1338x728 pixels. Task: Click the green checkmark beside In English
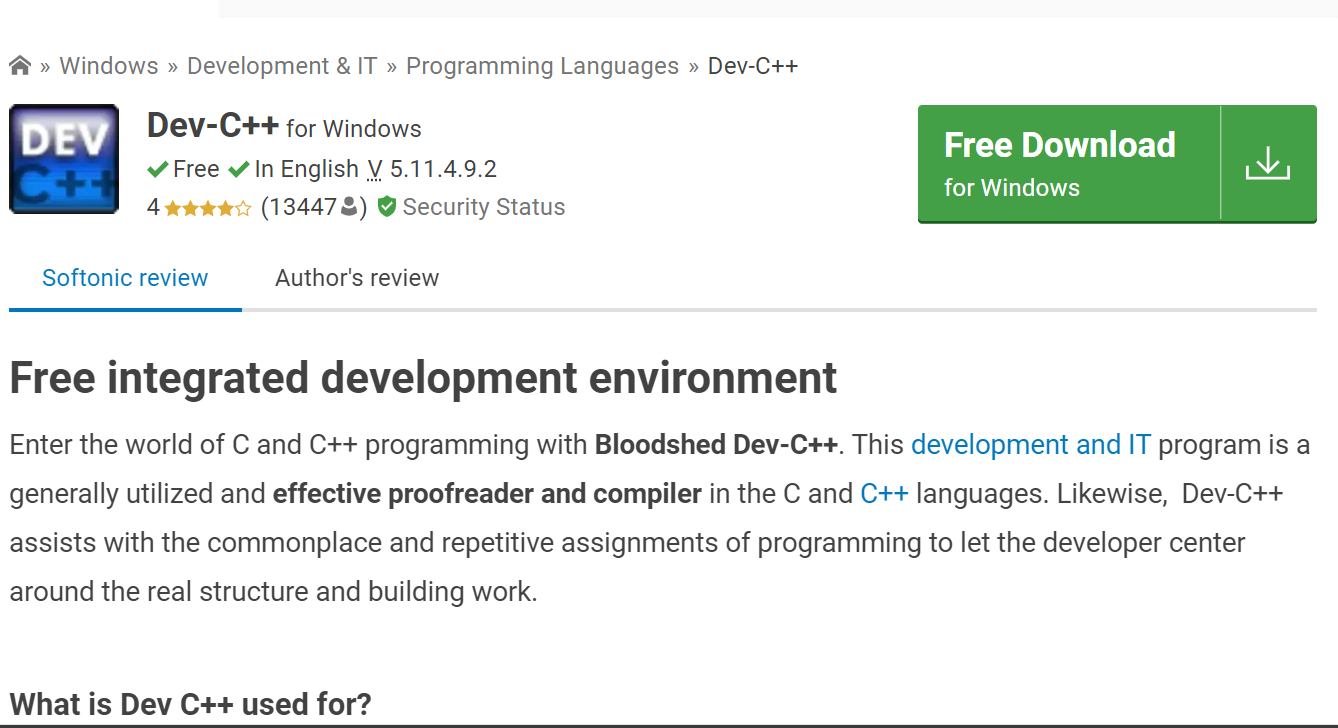coord(239,168)
